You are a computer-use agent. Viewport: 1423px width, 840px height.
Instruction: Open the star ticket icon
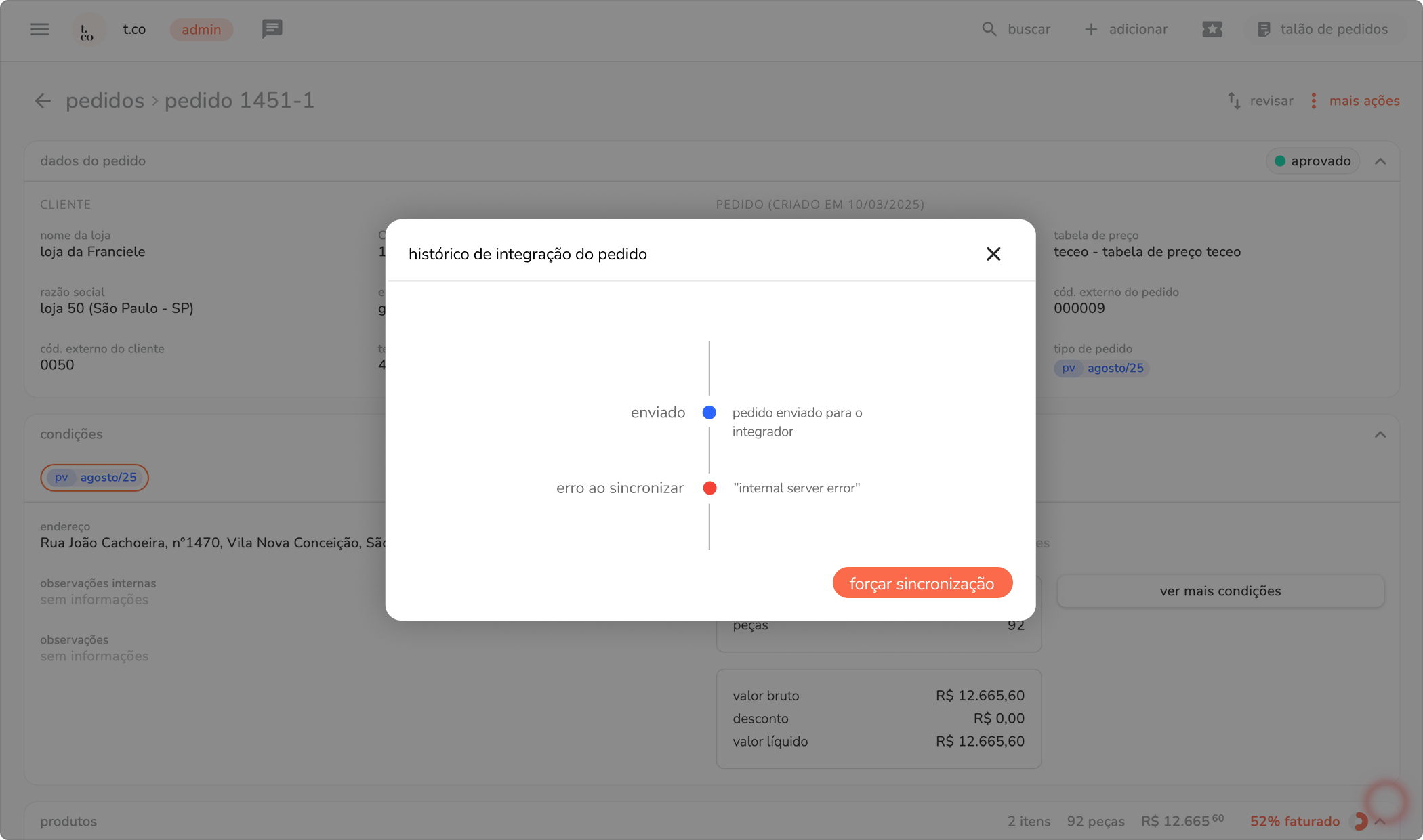point(1212,29)
